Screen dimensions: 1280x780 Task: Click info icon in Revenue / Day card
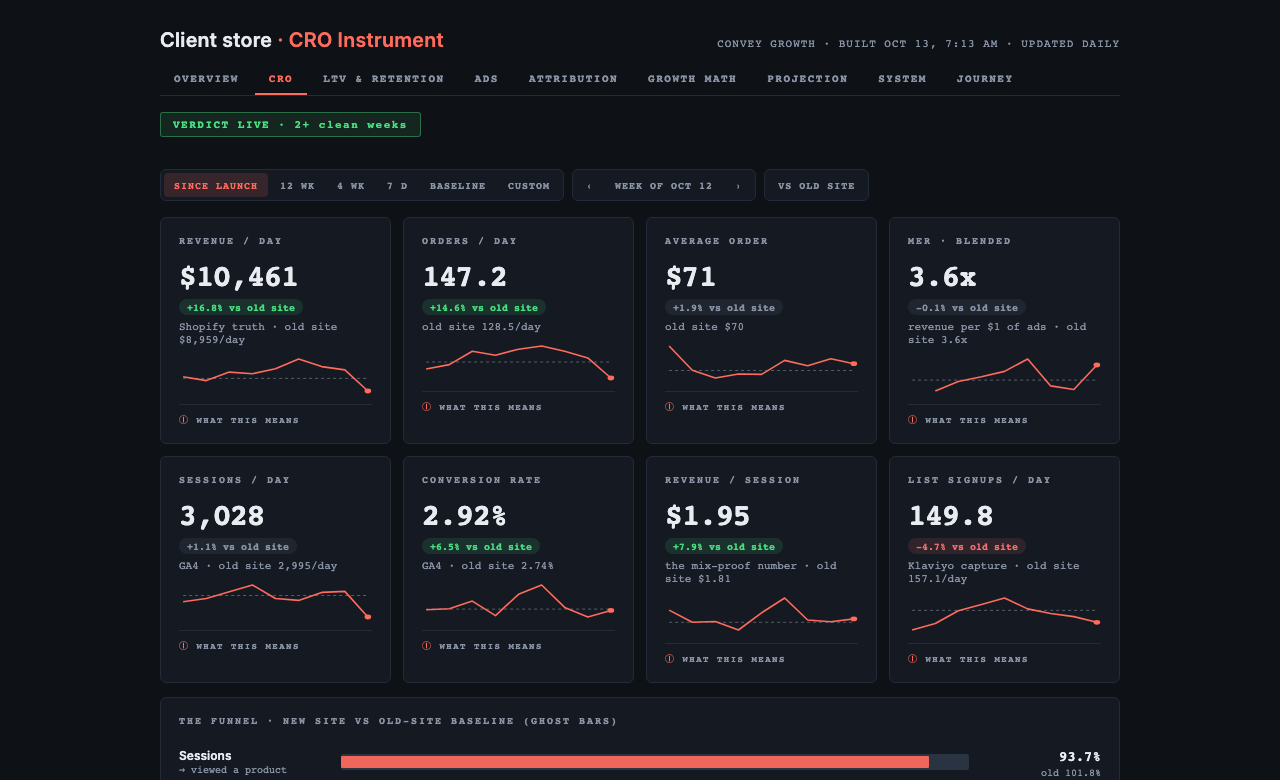click(x=183, y=420)
